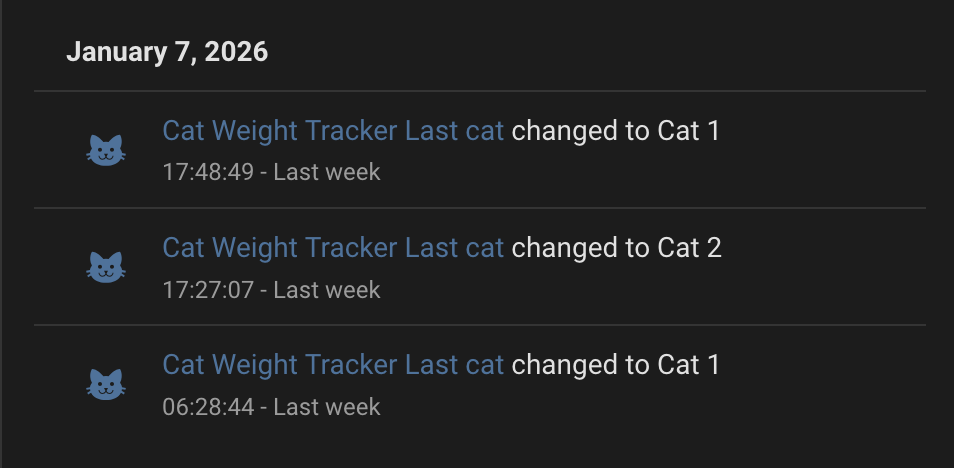Click the divider line under the date header
Image resolution: width=954 pixels, height=468 pixels.
480,91
